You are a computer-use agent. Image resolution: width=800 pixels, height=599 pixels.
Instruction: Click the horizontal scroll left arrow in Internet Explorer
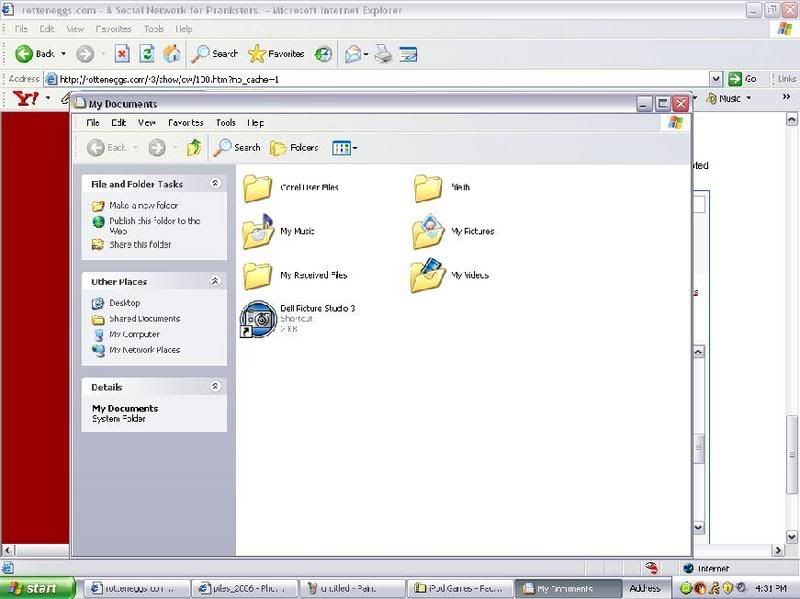pos(8,550)
